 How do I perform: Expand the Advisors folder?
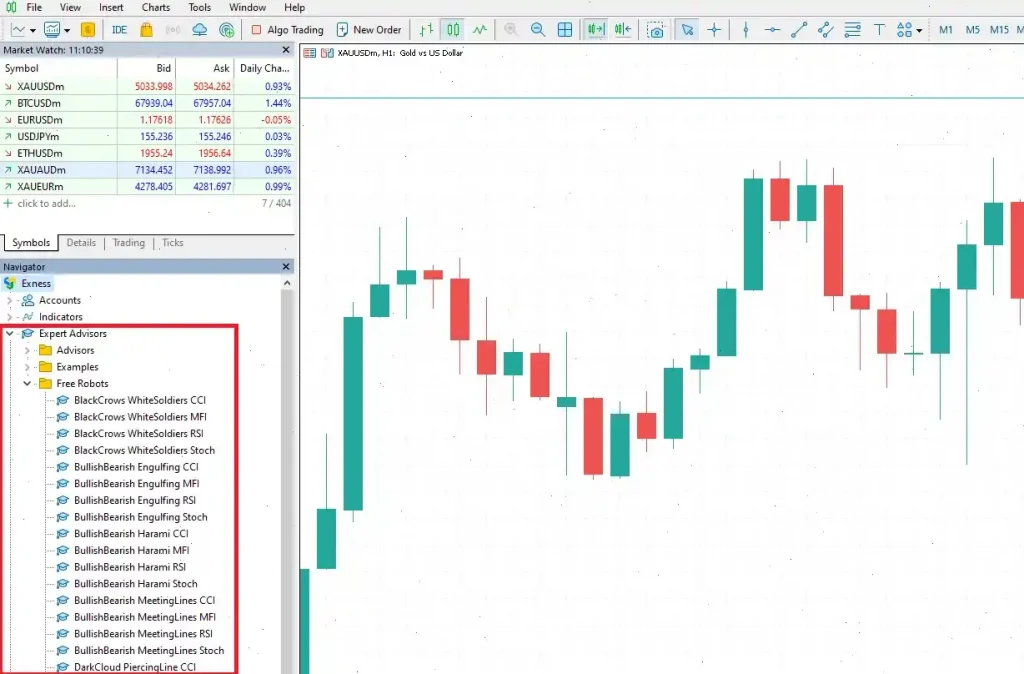(29, 350)
